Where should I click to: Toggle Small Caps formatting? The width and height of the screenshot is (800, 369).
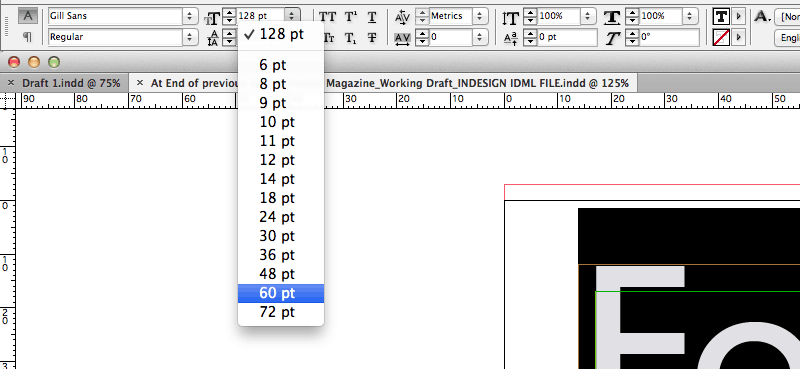(x=329, y=38)
